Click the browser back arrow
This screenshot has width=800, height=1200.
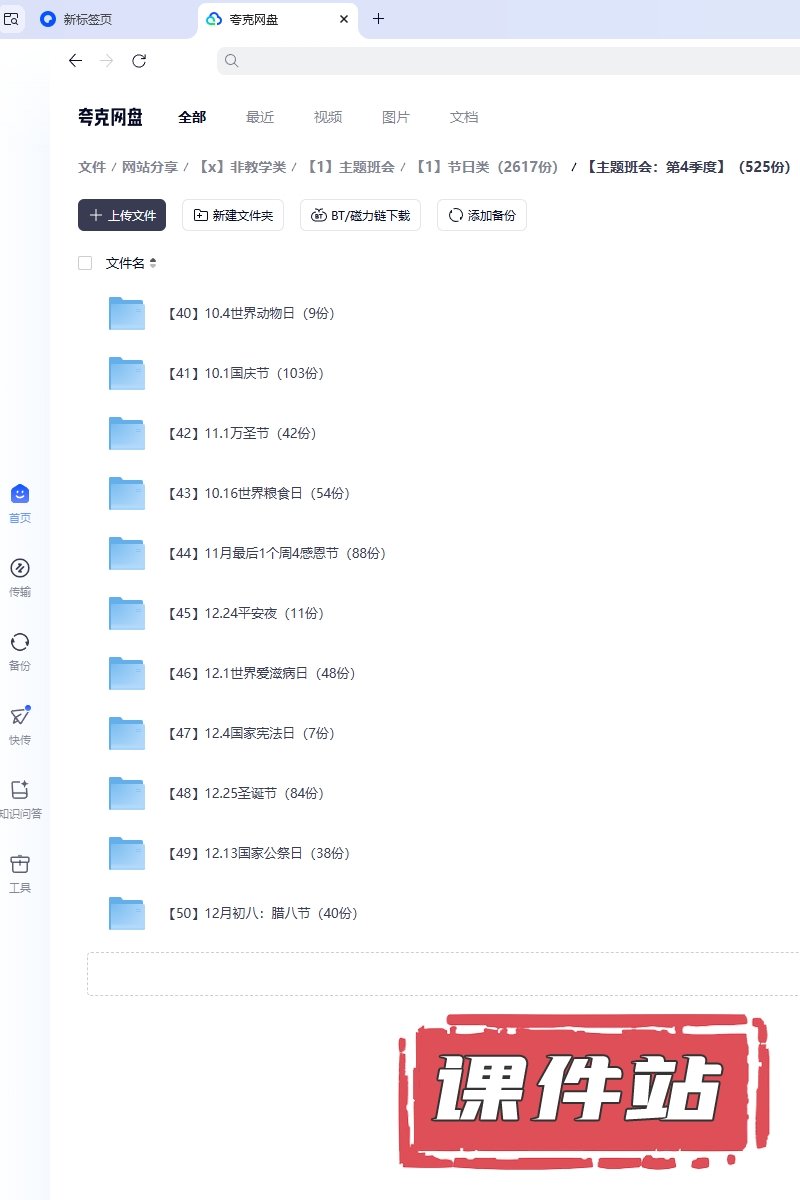click(x=75, y=61)
